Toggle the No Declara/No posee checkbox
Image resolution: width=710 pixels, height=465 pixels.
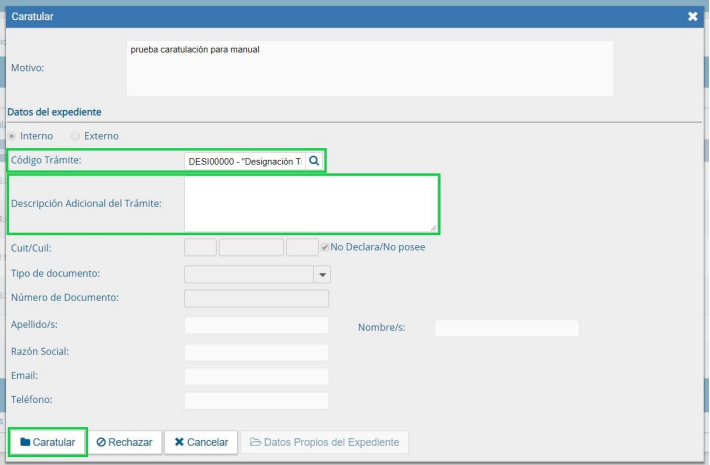tap(324, 247)
